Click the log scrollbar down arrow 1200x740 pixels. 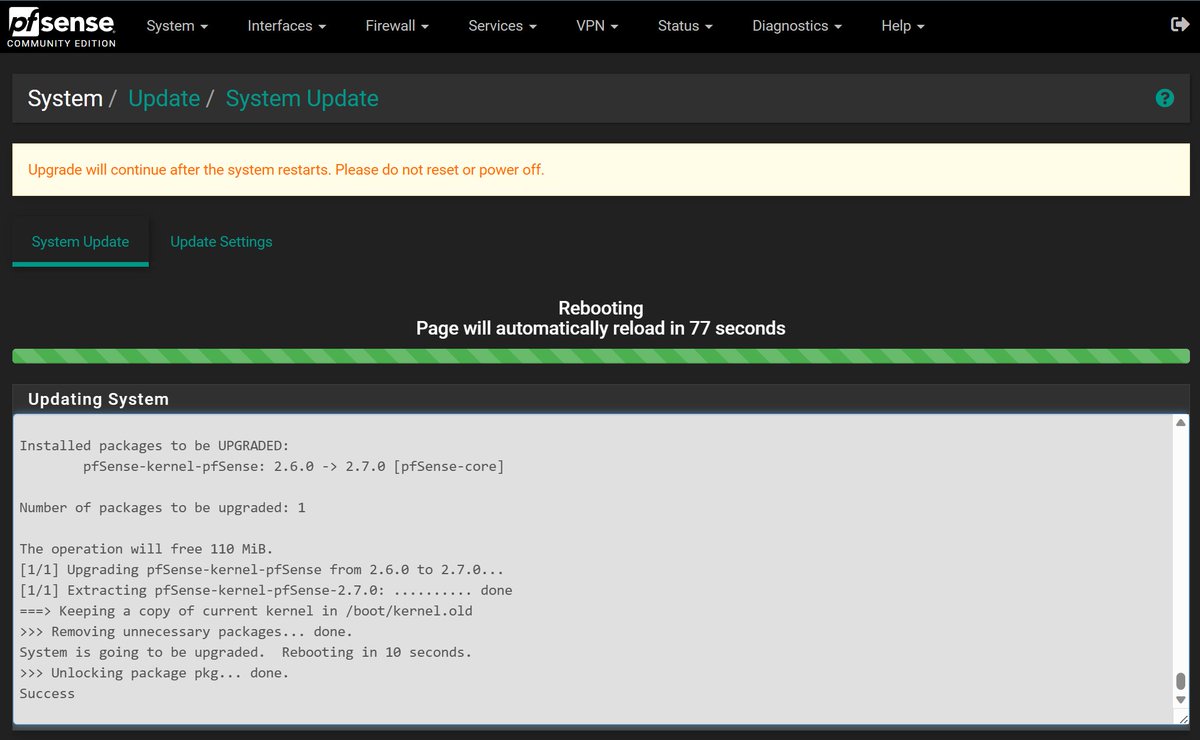(x=1181, y=700)
